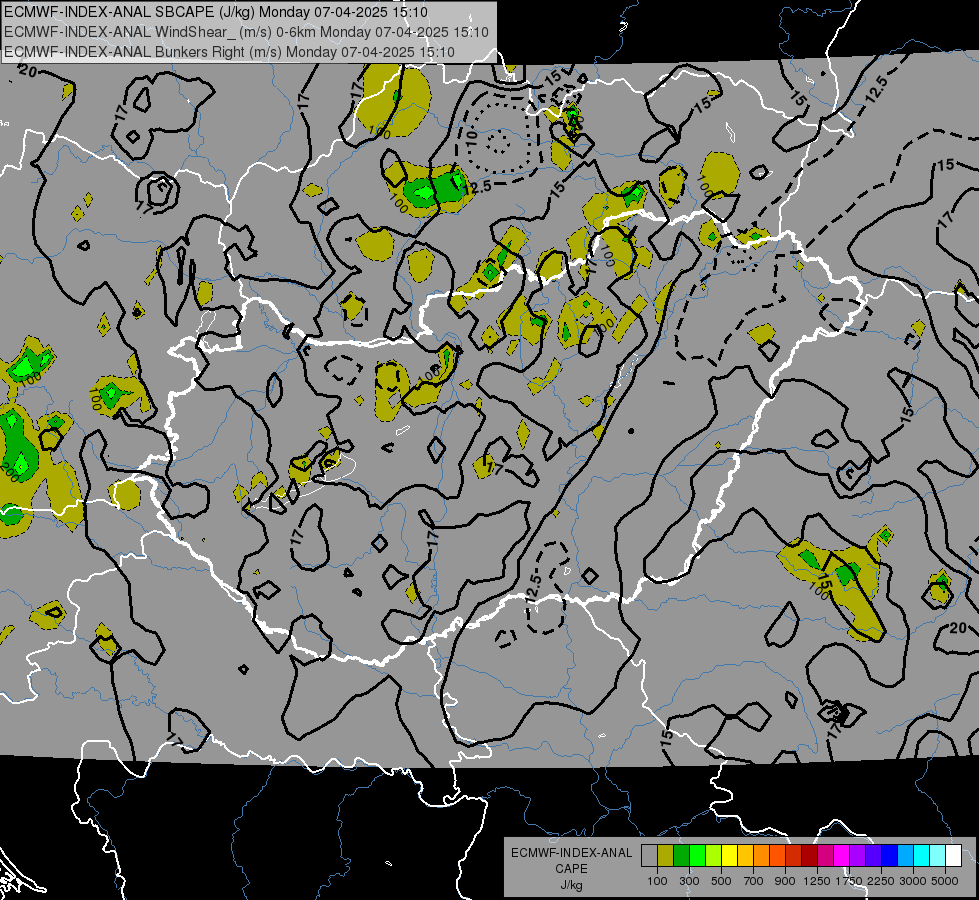Pick the red swatch after 900
The height and width of the screenshot is (900, 979).
(794, 855)
